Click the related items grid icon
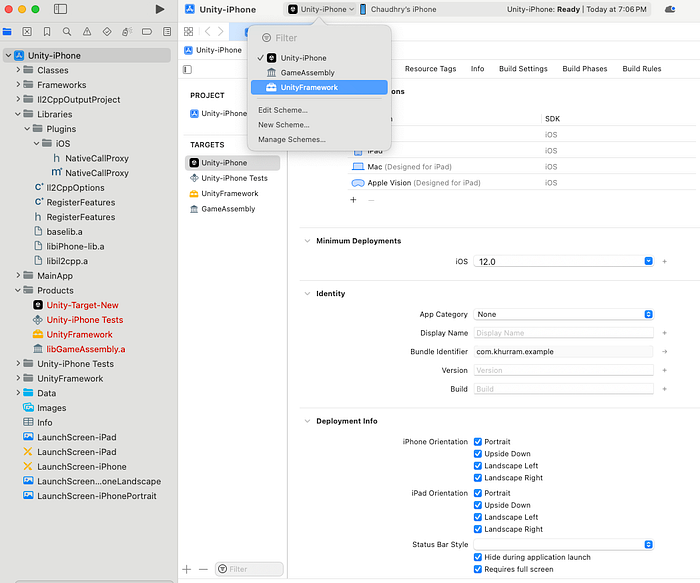This screenshot has width=700, height=583. pos(188,31)
